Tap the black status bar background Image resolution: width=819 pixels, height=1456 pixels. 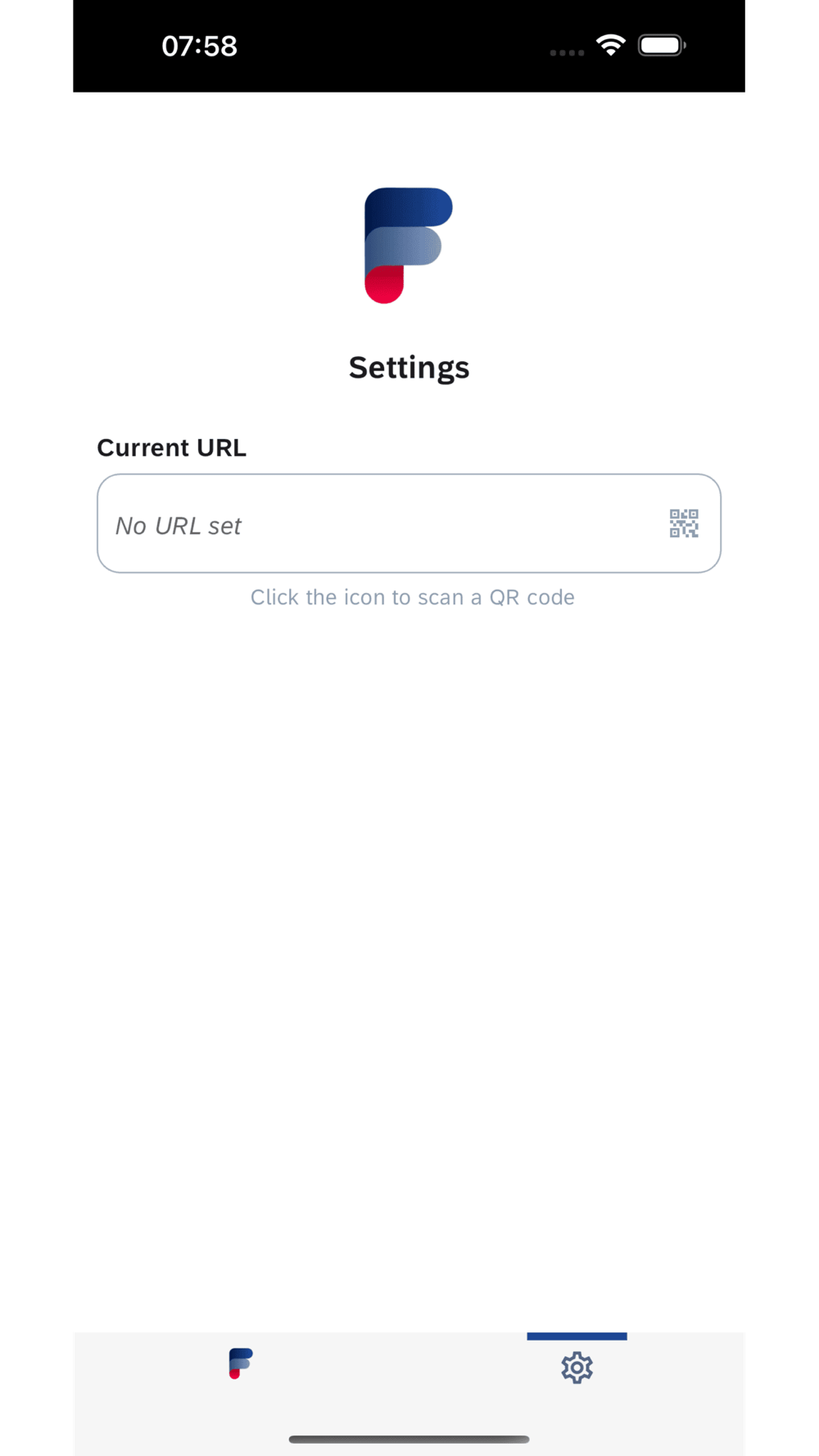[393, 46]
